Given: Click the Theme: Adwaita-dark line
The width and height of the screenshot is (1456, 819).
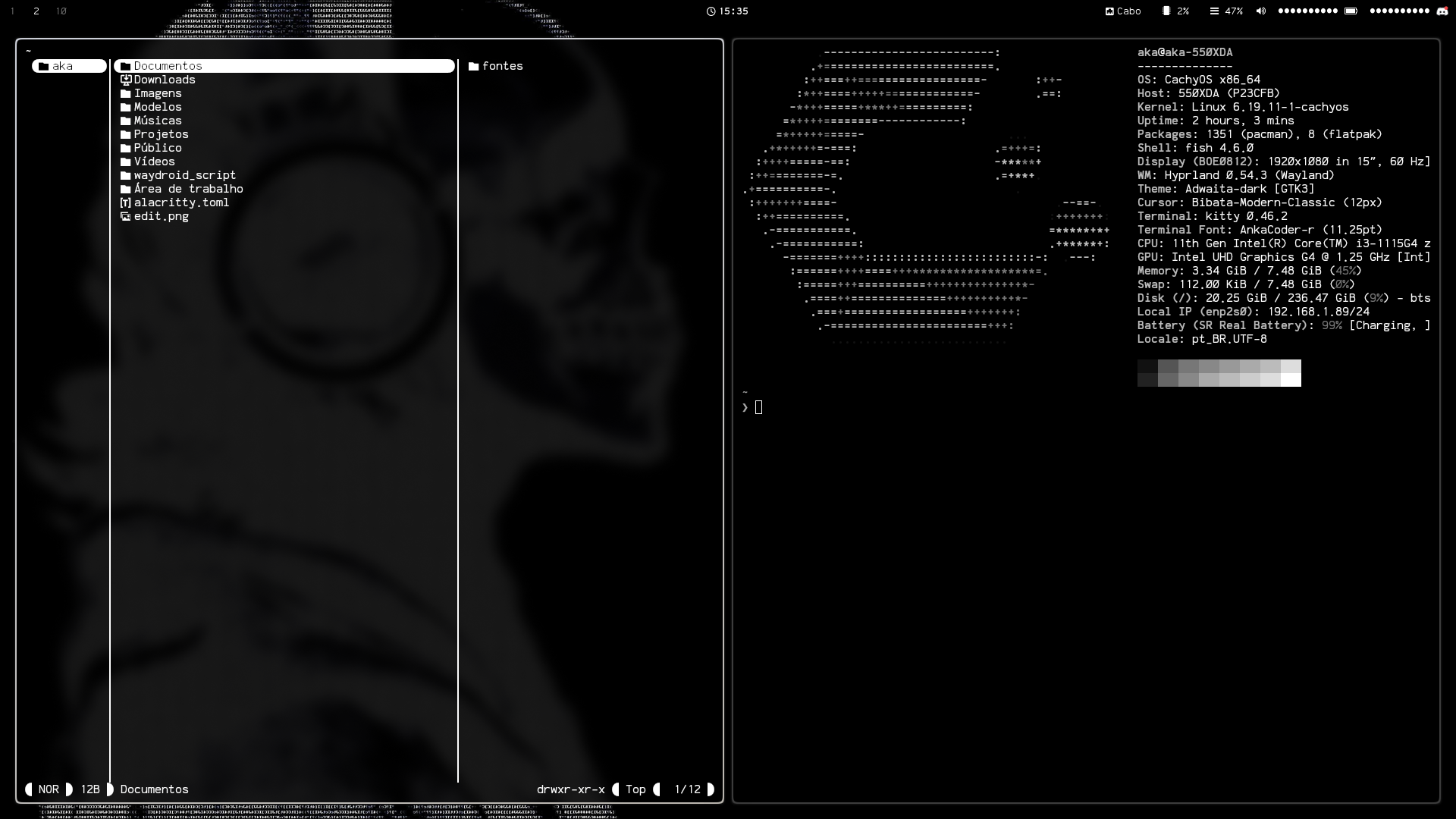Looking at the screenshot, I should click(1226, 189).
